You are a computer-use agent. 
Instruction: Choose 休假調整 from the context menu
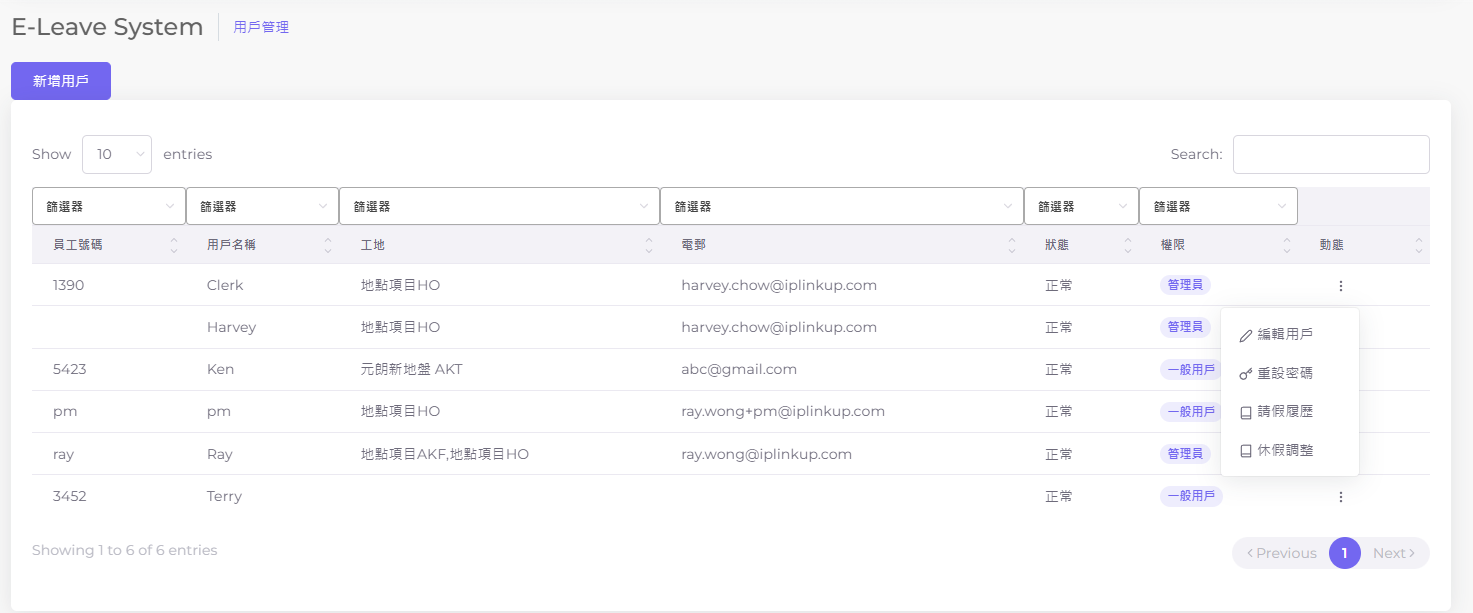1290,451
